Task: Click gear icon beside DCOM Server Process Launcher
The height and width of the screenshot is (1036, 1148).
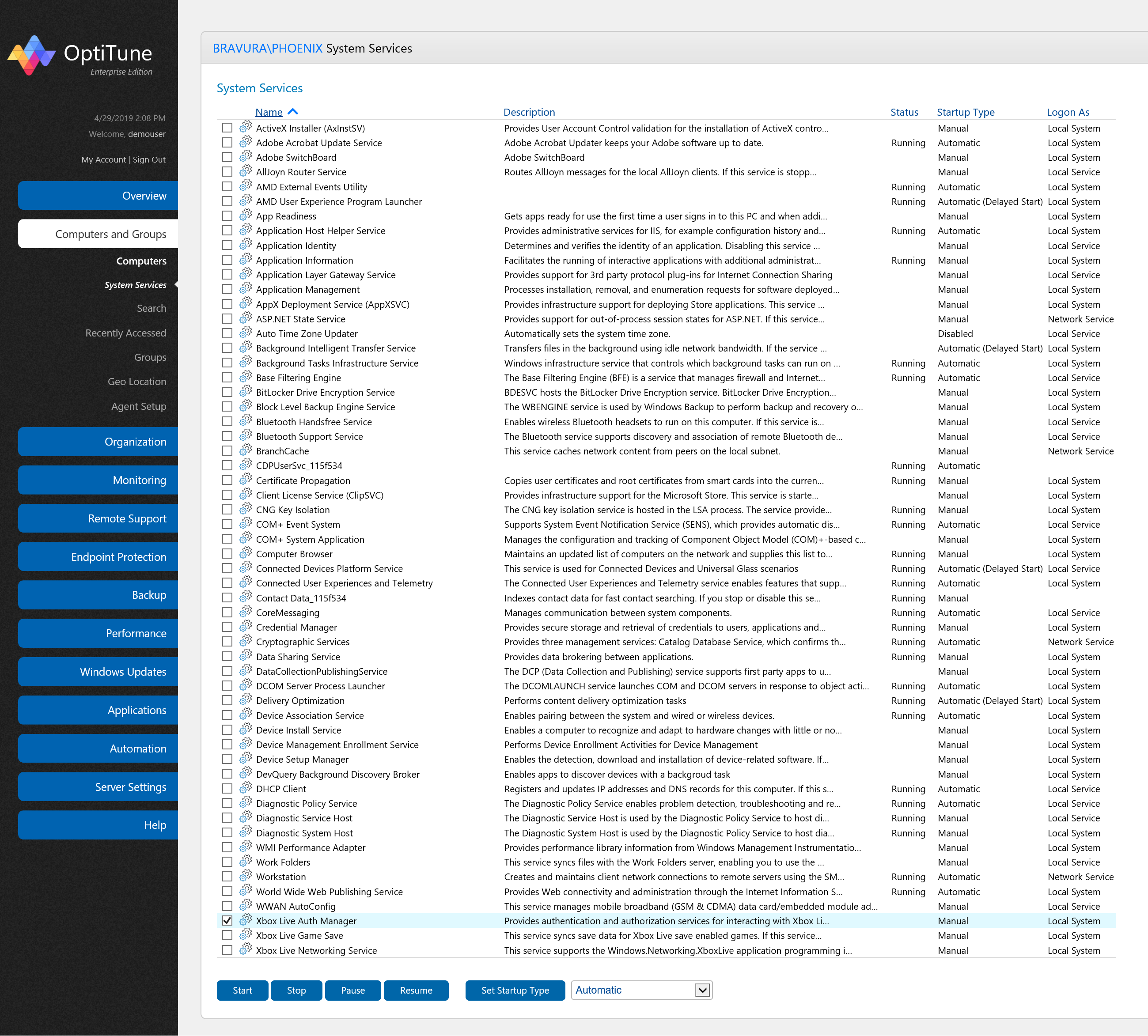Action: pyautogui.click(x=246, y=685)
